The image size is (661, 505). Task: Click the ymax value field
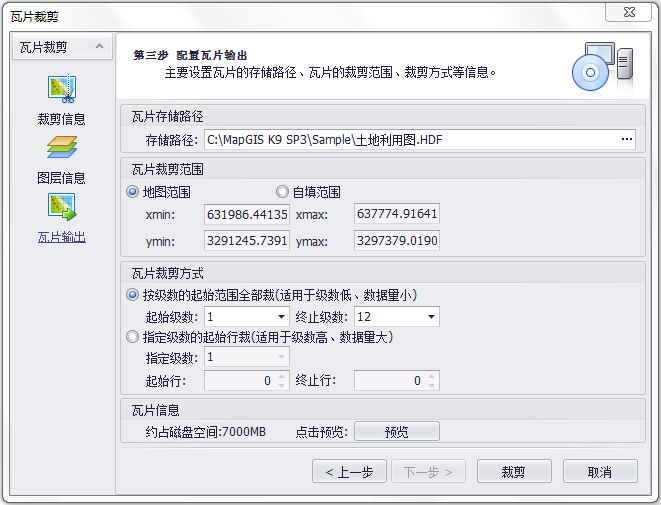[397, 240]
